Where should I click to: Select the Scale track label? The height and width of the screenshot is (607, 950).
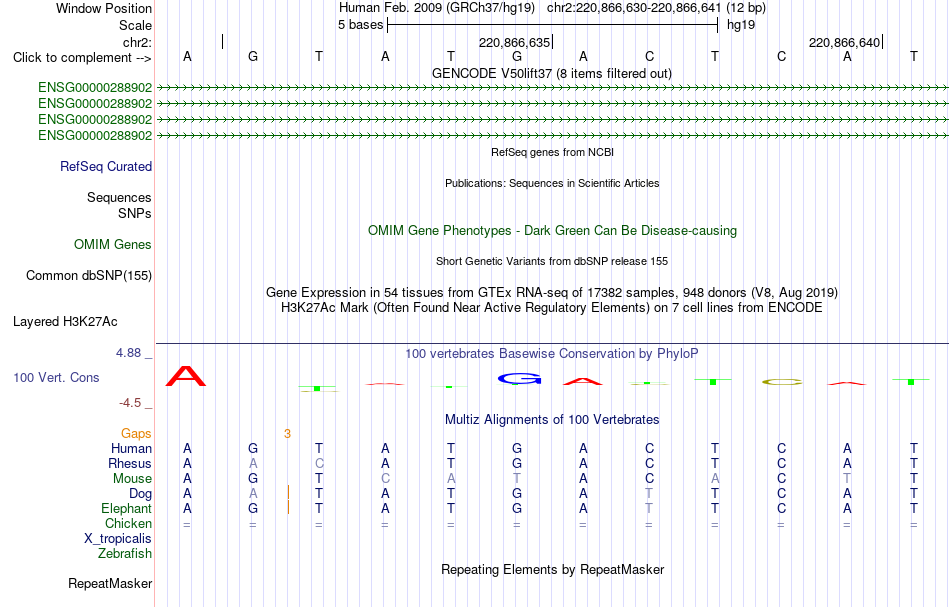tap(135, 25)
